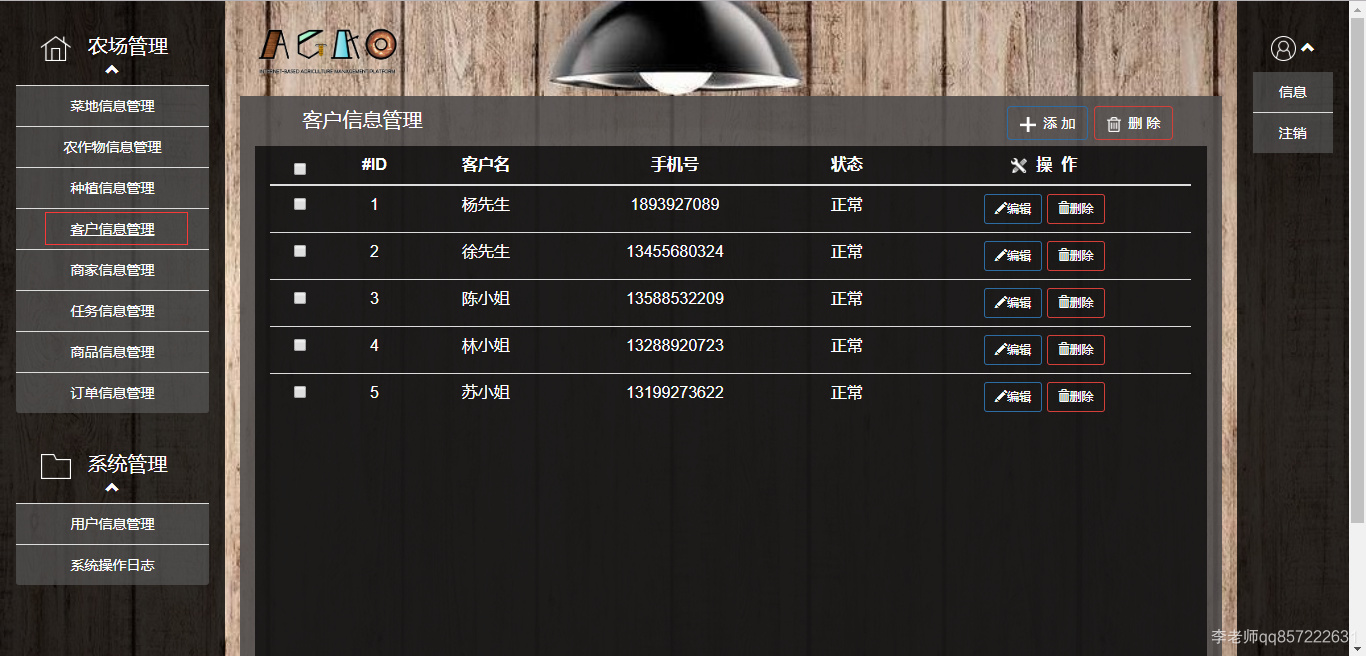Click phone number 13288920723
1366x656 pixels.
coord(675,345)
